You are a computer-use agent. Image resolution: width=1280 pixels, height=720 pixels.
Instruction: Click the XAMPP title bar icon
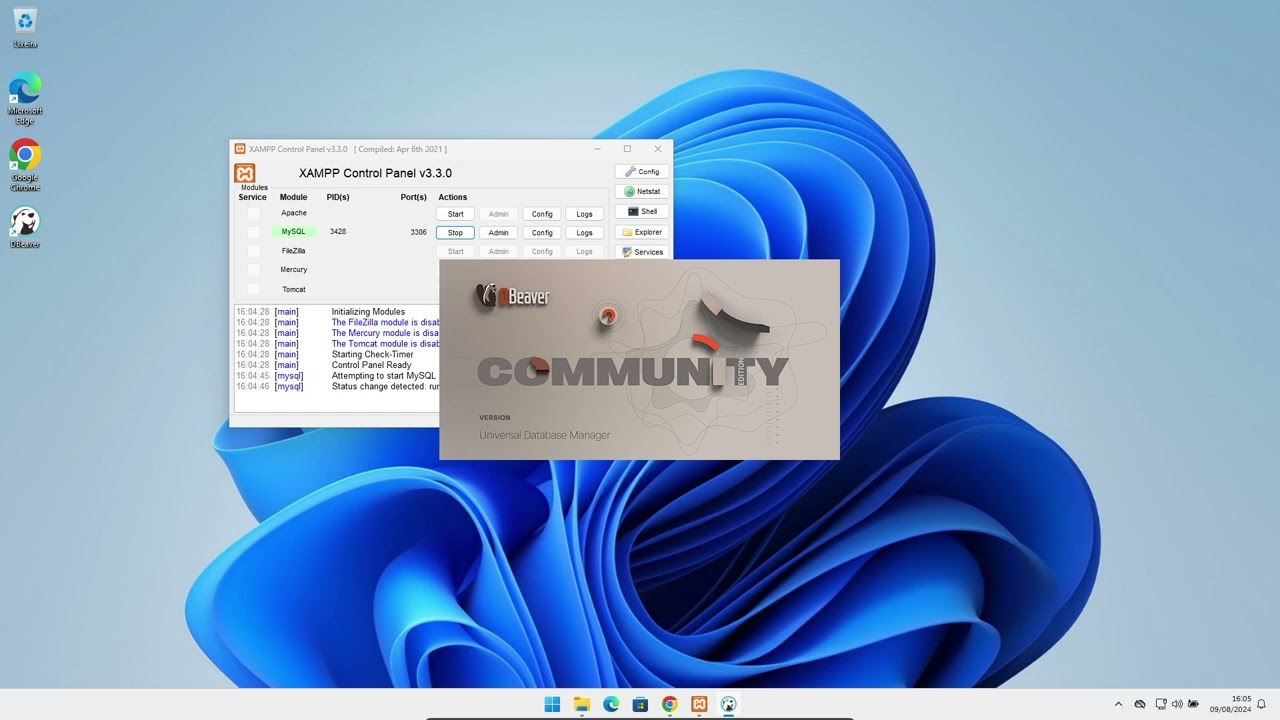click(240, 149)
